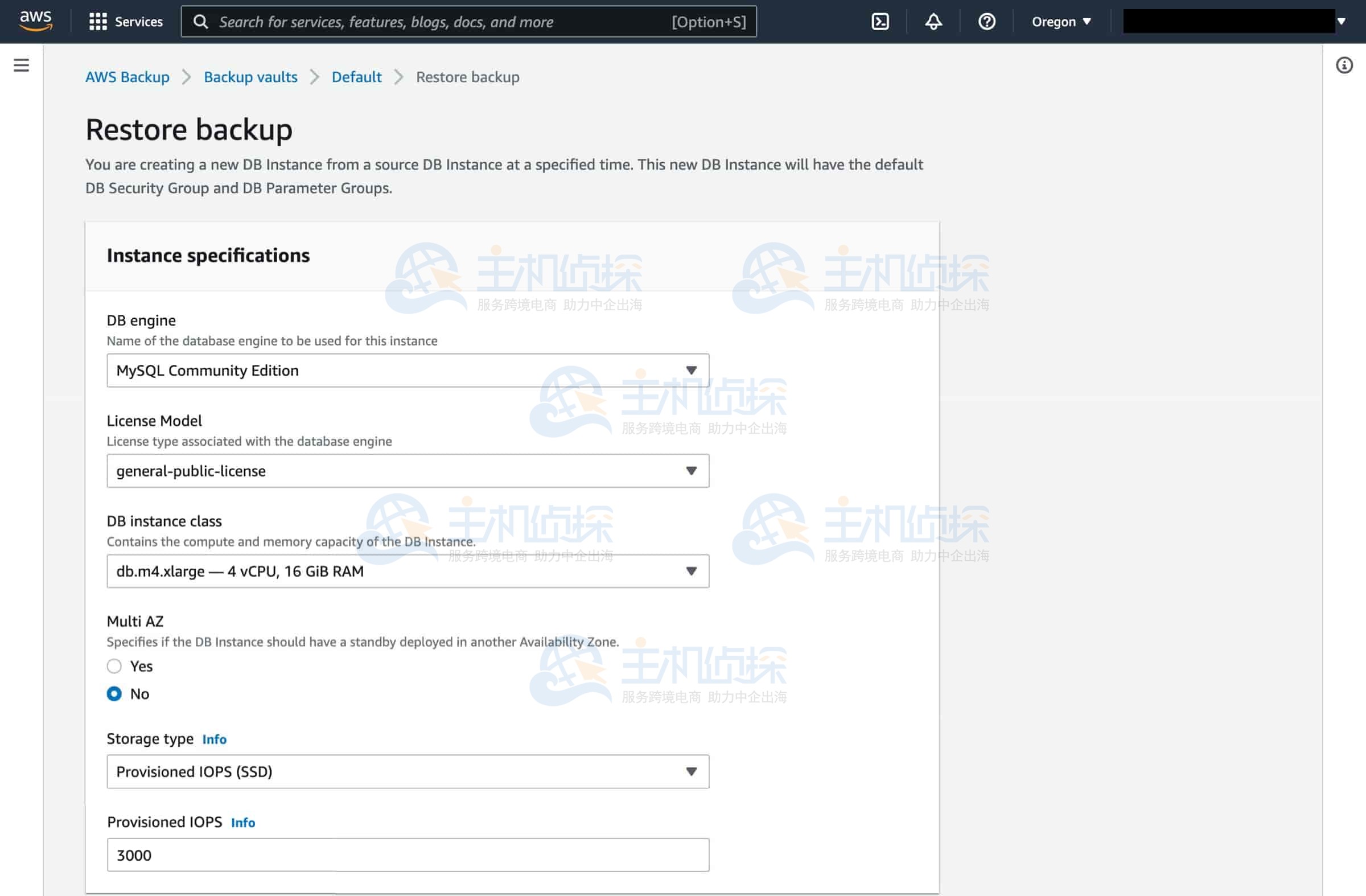The width and height of the screenshot is (1366, 896).
Task: Click the Provisioned IOPS input field
Action: click(408, 854)
